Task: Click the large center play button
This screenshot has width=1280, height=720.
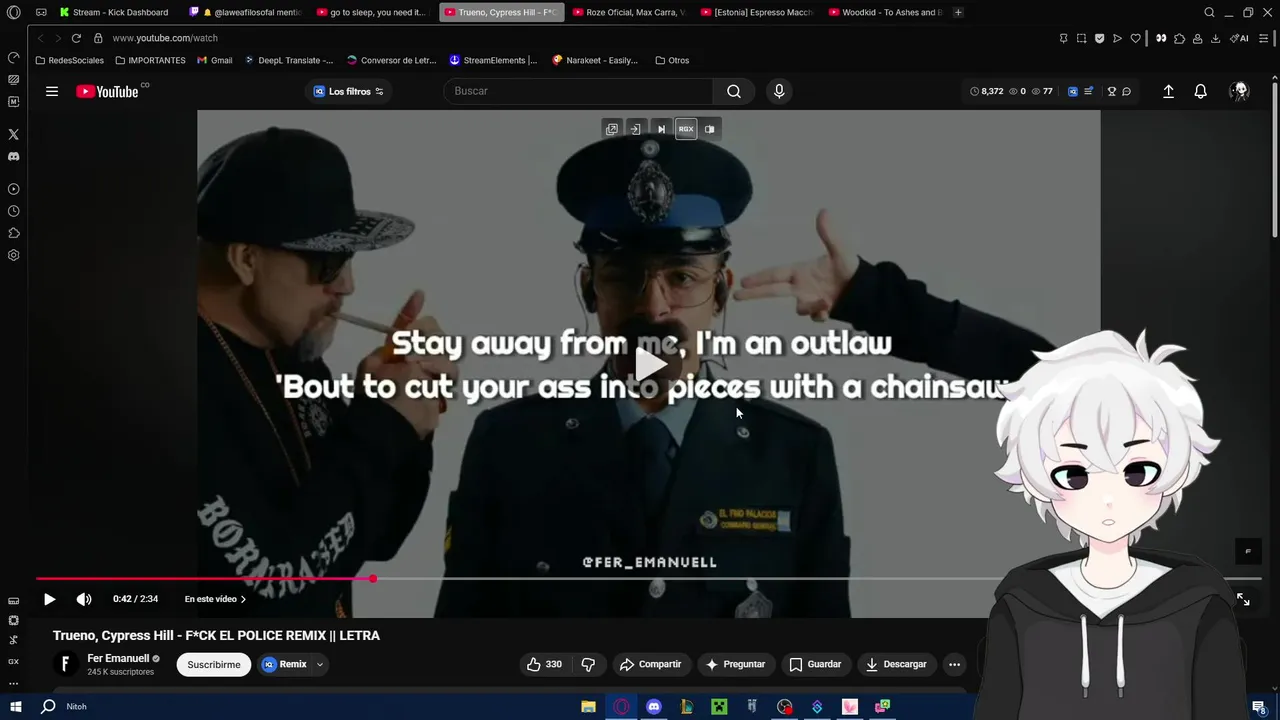Action: pos(649,364)
